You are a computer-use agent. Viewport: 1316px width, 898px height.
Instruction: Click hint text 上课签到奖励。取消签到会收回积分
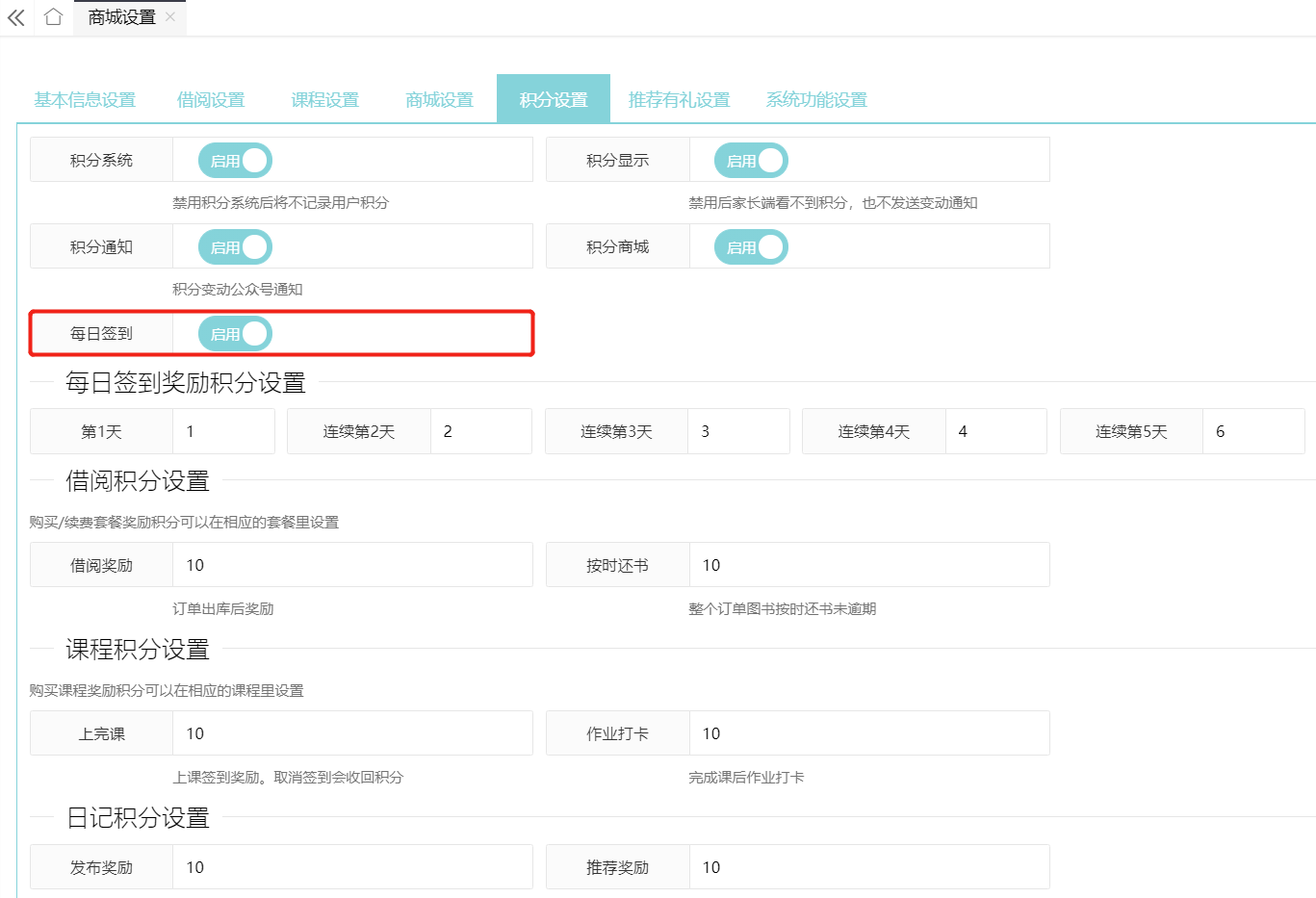(x=288, y=778)
